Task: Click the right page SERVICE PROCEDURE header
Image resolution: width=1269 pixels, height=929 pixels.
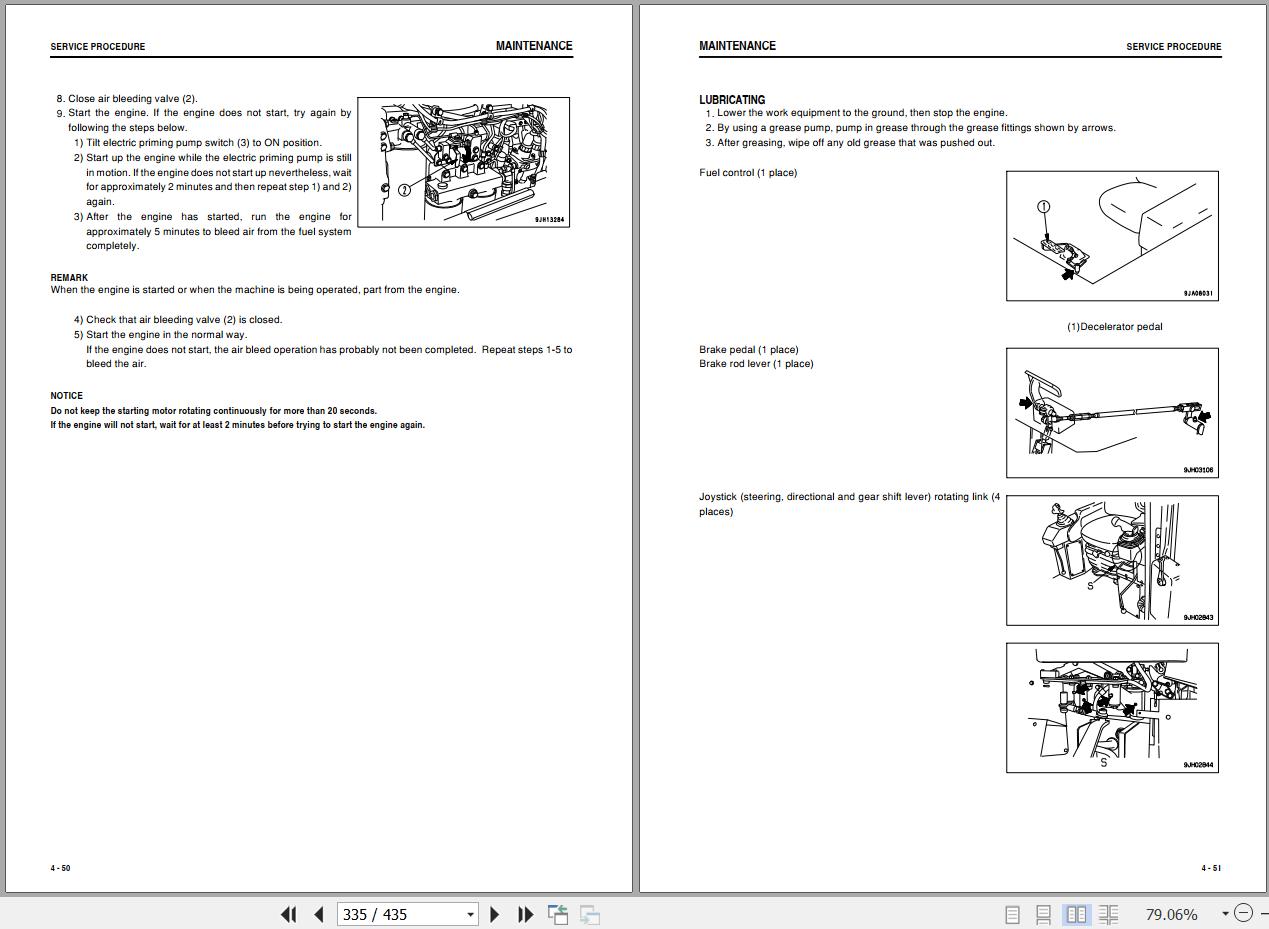Action: [1173, 47]
